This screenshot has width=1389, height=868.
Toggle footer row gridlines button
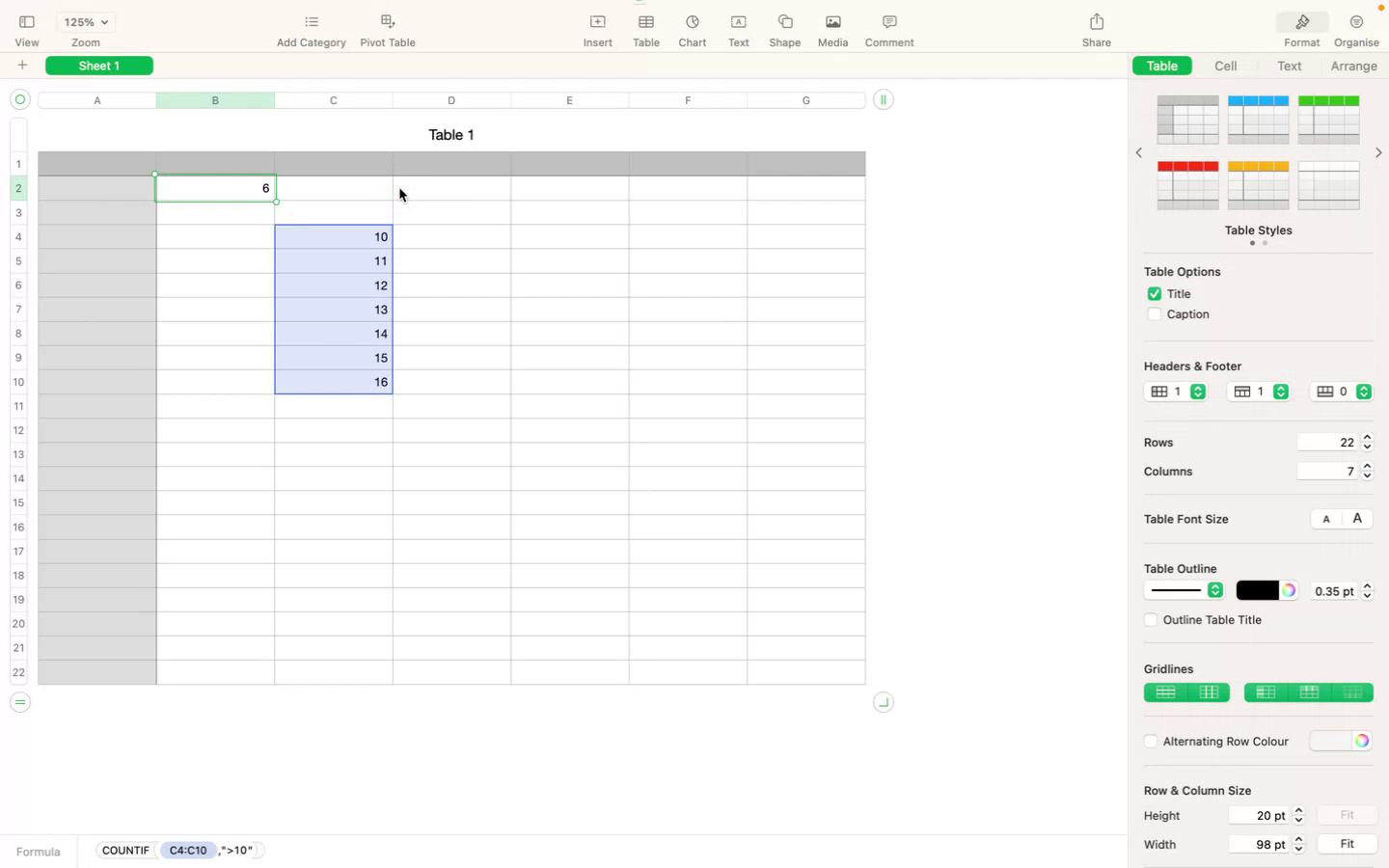tap(1352, 692)
